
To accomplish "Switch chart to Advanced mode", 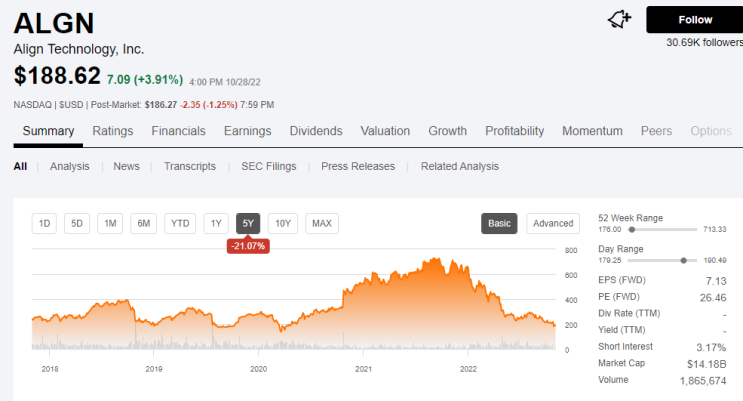I will click(553, 223).
